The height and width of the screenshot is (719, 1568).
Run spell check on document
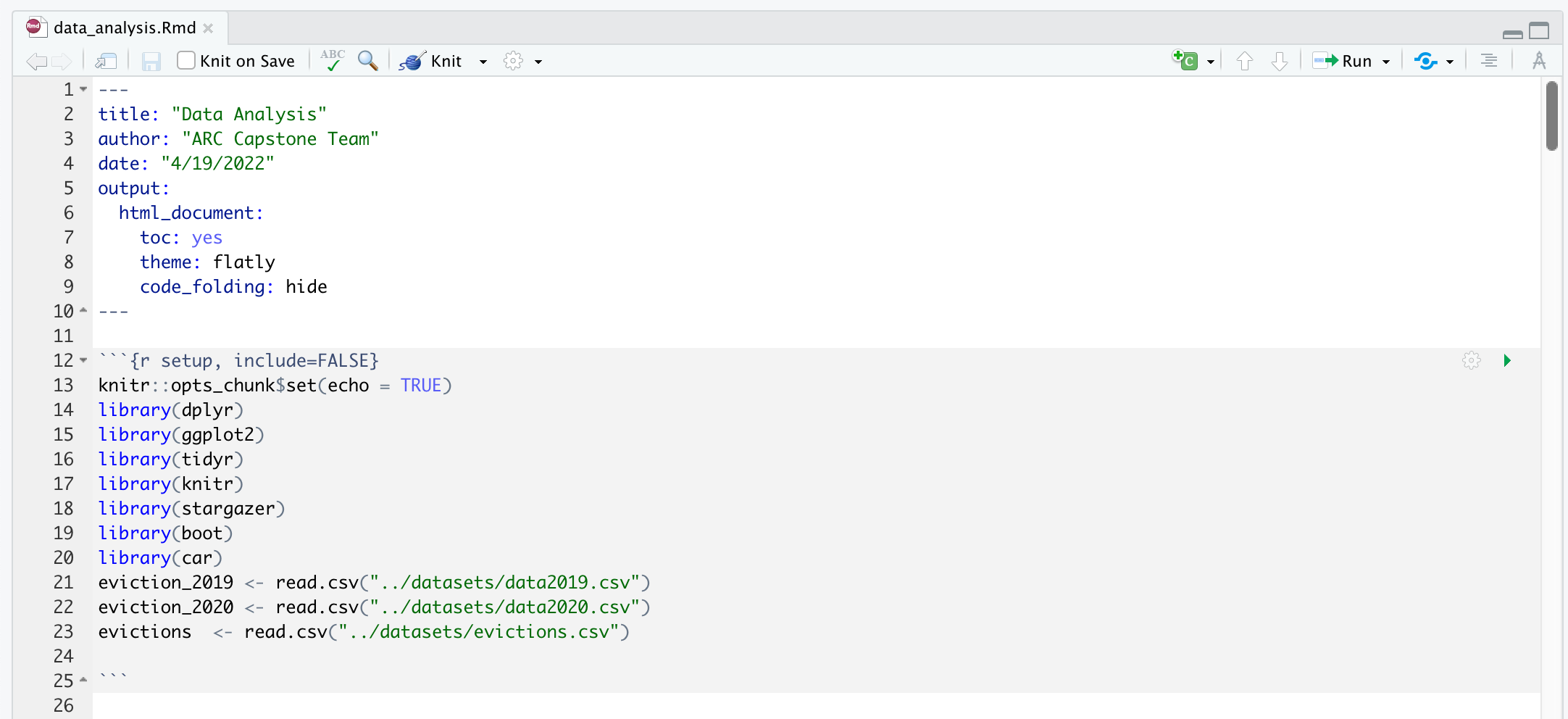[333, 60]
